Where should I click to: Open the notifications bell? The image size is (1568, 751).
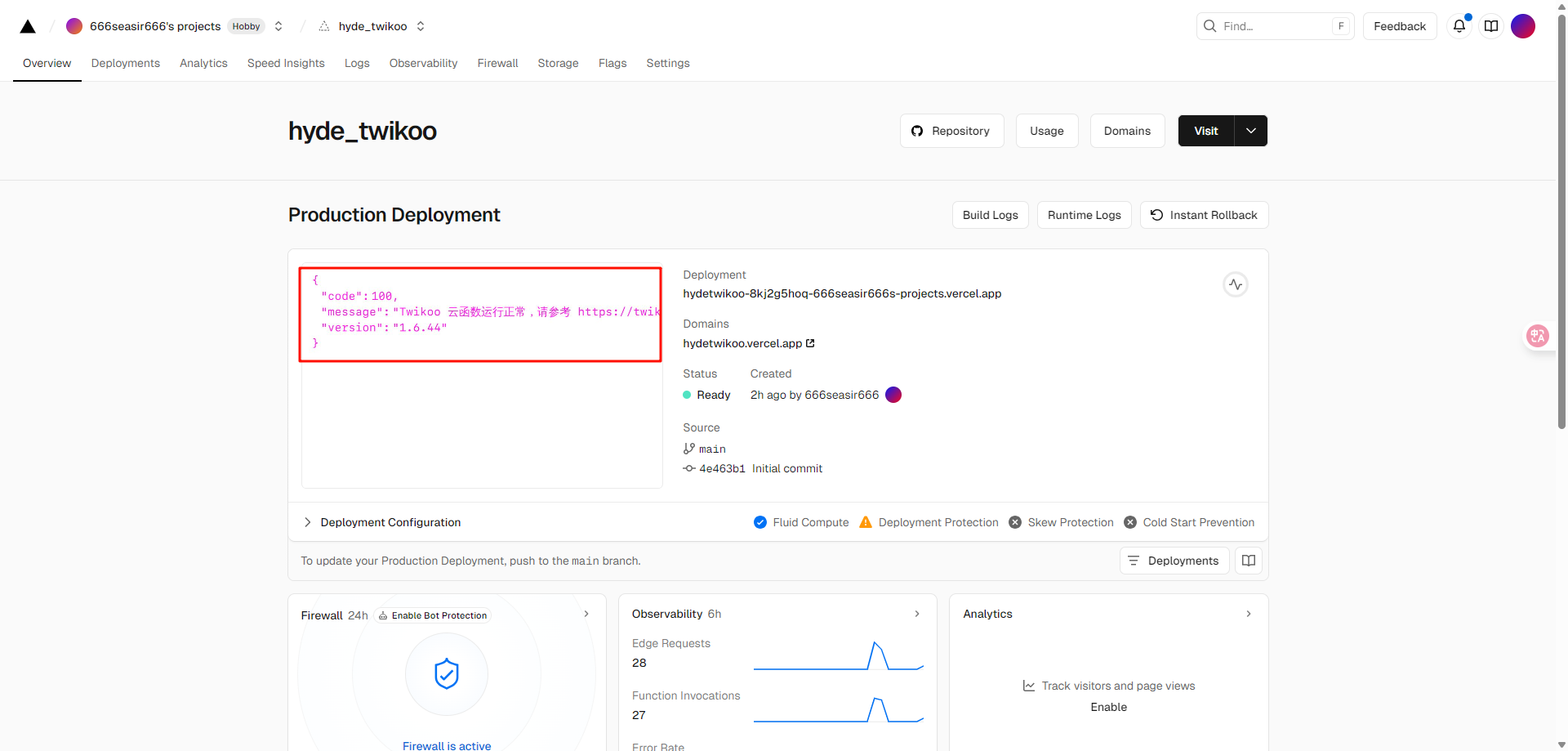1459,26
